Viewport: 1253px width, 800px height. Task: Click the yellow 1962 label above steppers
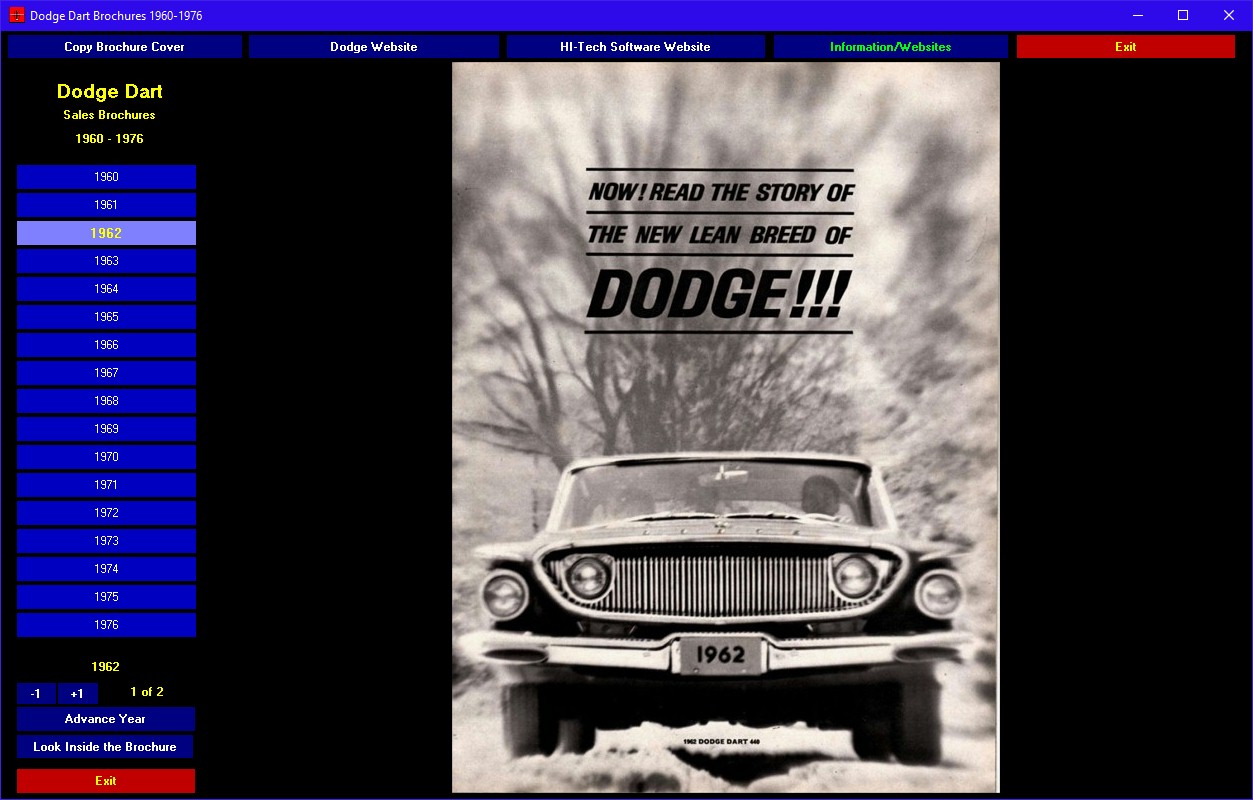[x=105, y=667]
